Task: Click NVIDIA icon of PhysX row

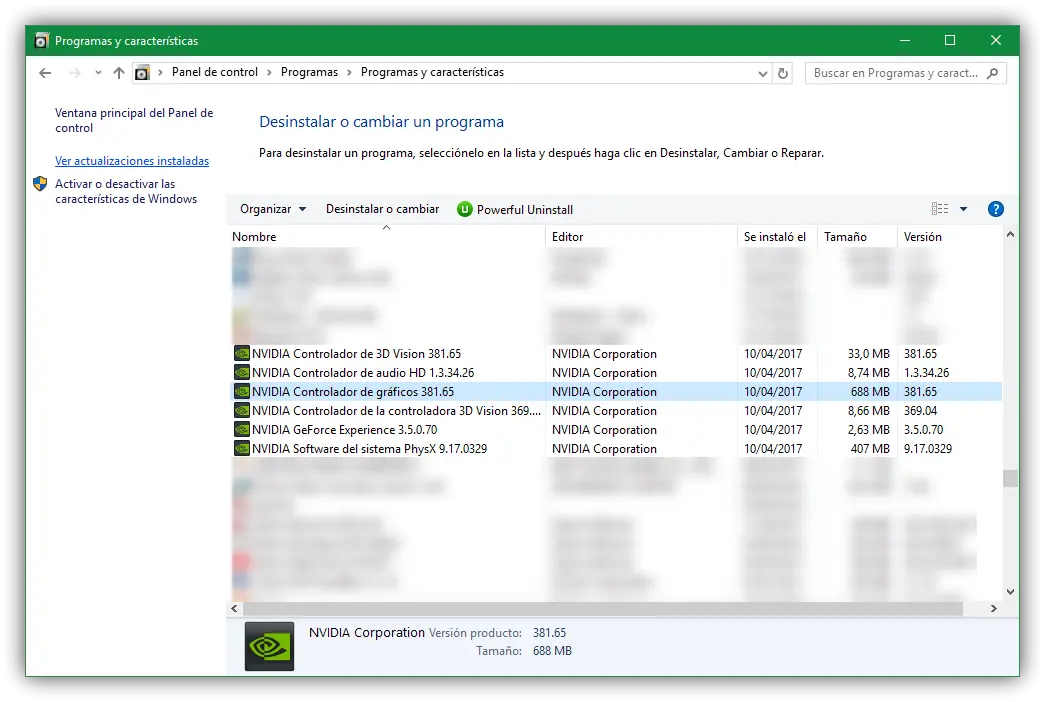Action: click(x=241, y=449)
